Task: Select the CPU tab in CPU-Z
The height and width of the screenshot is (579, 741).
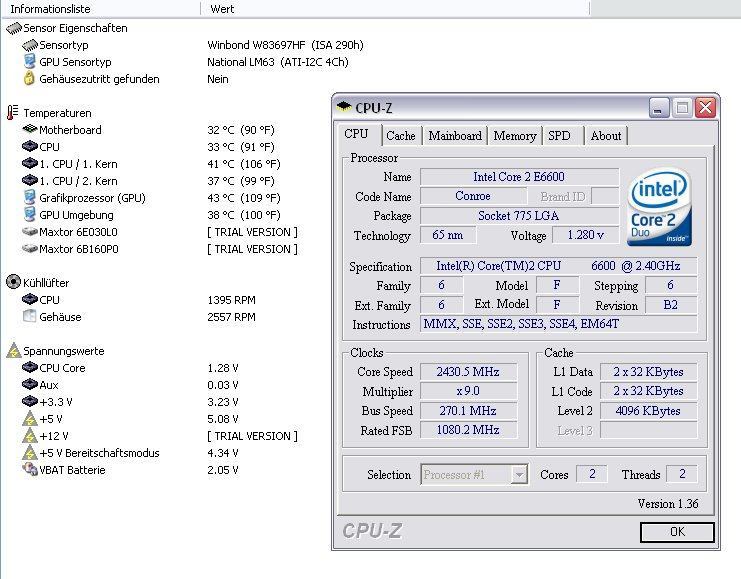Action: (x=358, y=134)
